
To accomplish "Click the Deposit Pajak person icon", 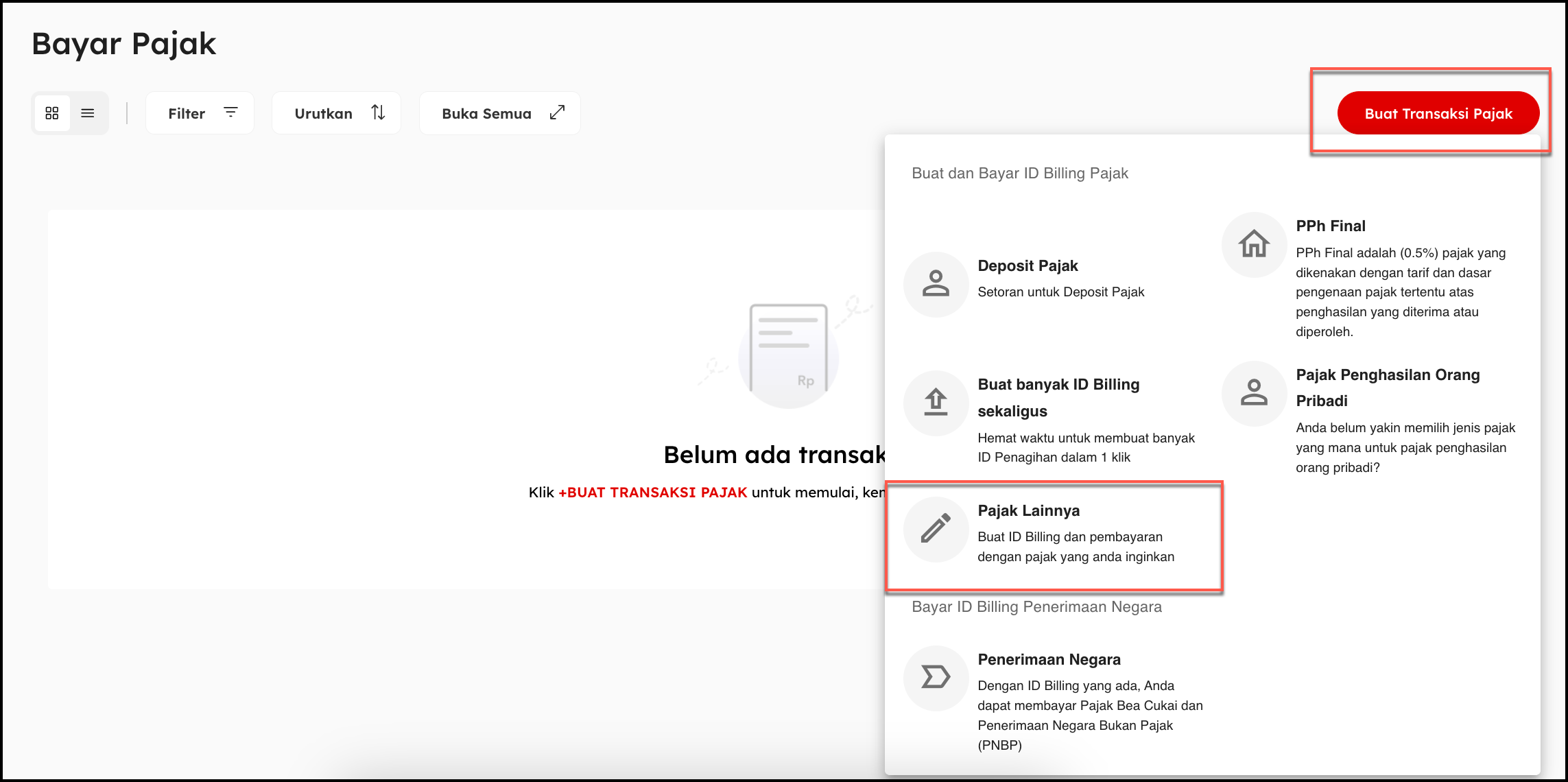I will coord(936,283).
